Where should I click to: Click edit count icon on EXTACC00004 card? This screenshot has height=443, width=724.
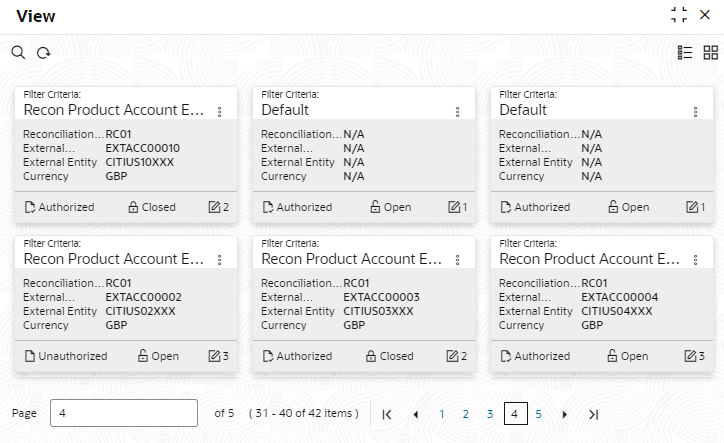coord(690,356)
